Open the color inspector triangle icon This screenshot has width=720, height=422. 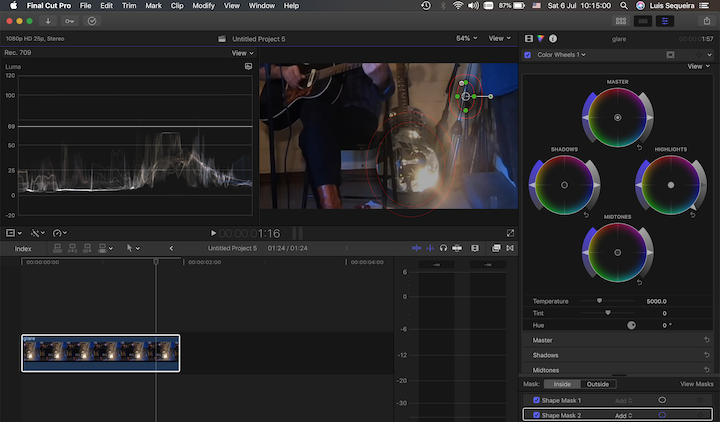540,38
